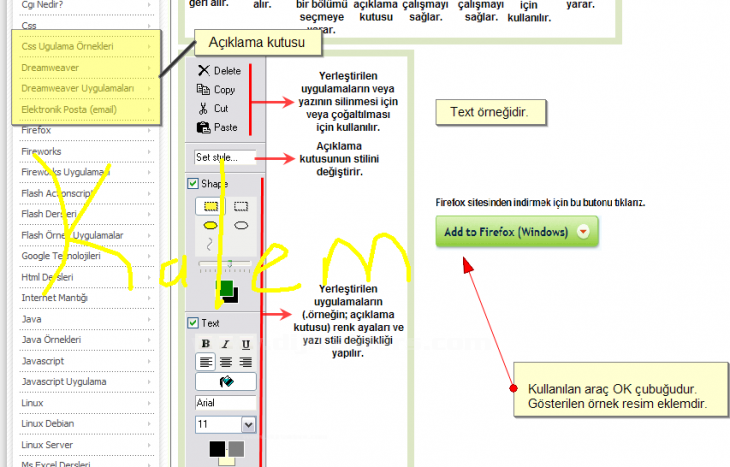This screenshot has height=467, width=730.
Task: Click the arrow on Add to Firefox button
Action: pos(583,232)
